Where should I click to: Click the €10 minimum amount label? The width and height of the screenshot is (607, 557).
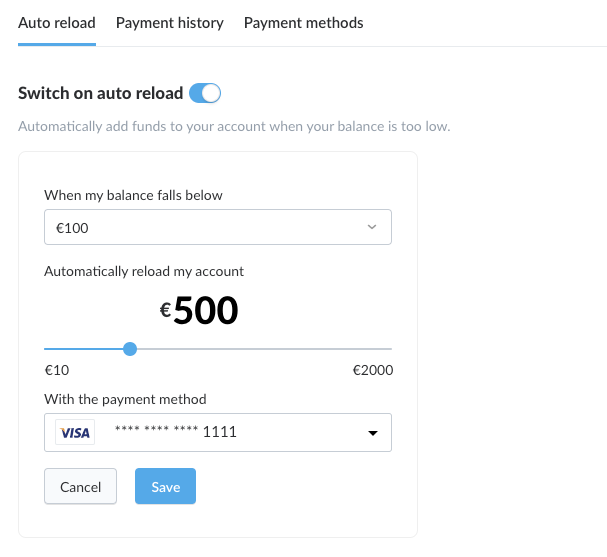click(57, 370)
